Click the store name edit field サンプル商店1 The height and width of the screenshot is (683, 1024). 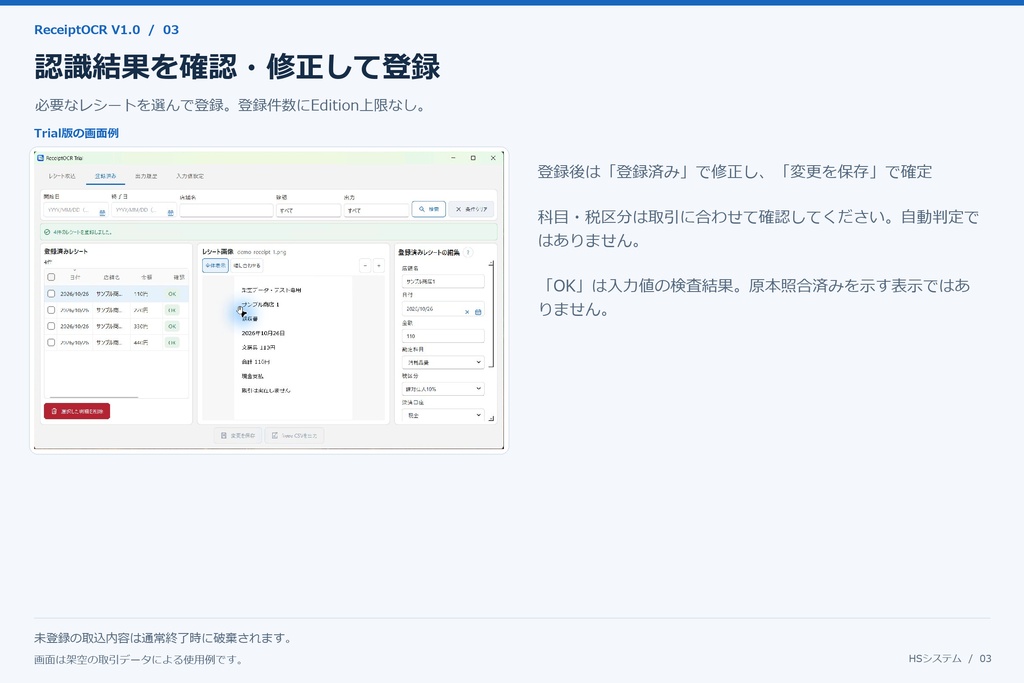[443, 281]
